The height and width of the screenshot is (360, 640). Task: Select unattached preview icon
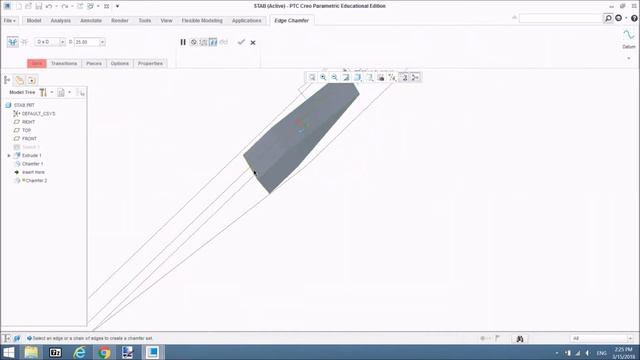pos(203,42)
